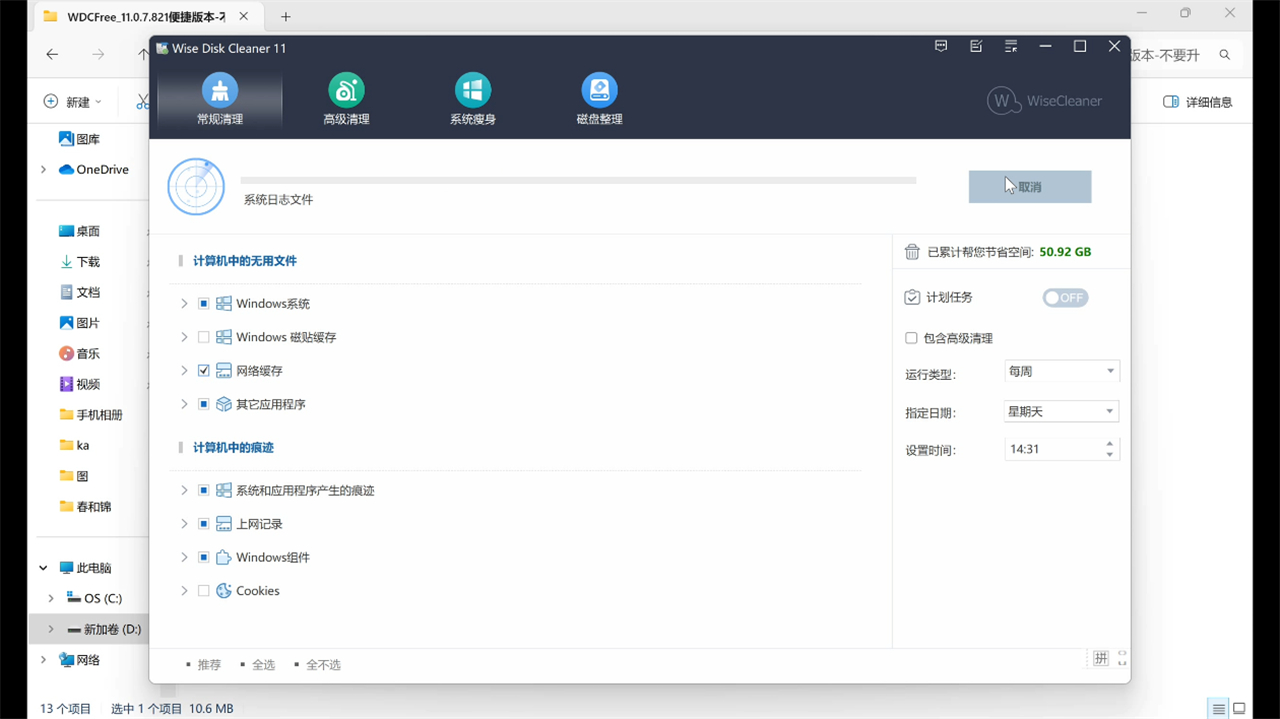Viewport: 1280px width, 719px height.
Task: Click the 设置时间 14:31 time field
Action: pyautogui.click(x=1054, y=449)
